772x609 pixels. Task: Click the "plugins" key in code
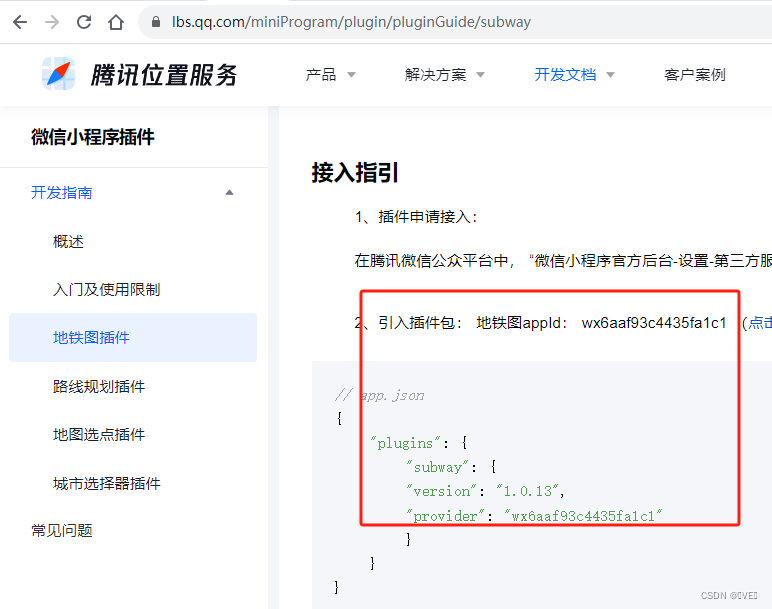(406, 443)
